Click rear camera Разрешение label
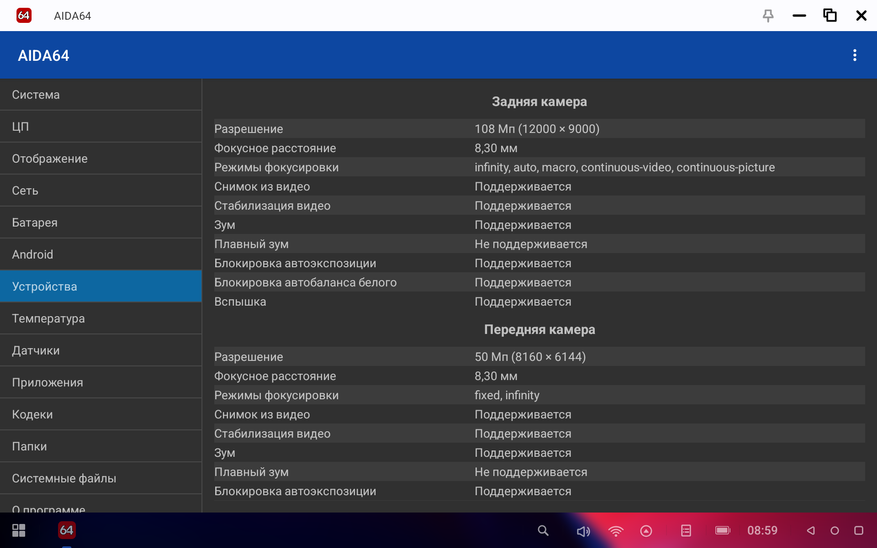 pyautogui.click(x=248, y=129)
